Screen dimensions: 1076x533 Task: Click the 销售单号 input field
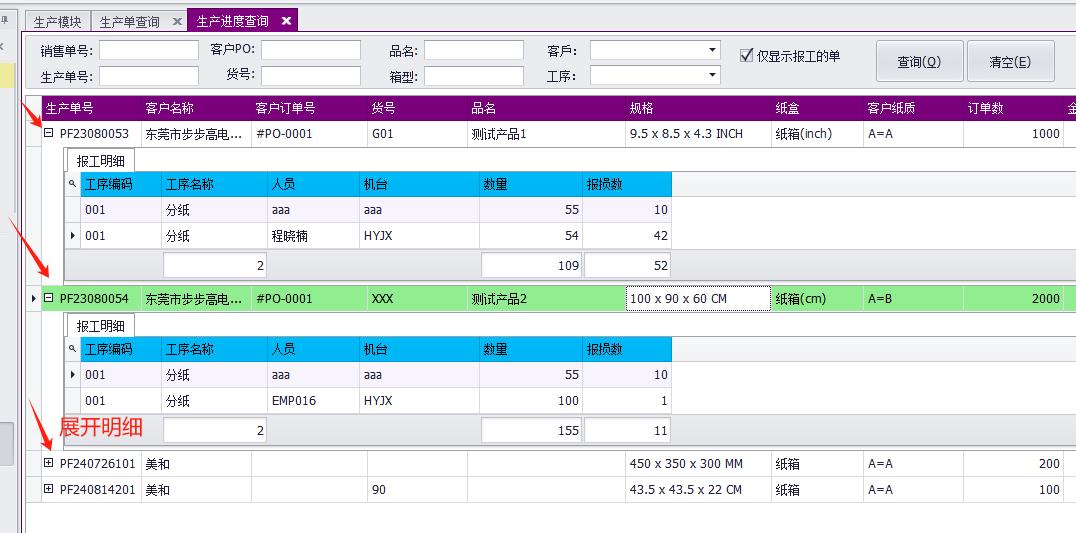pos(148,50)
